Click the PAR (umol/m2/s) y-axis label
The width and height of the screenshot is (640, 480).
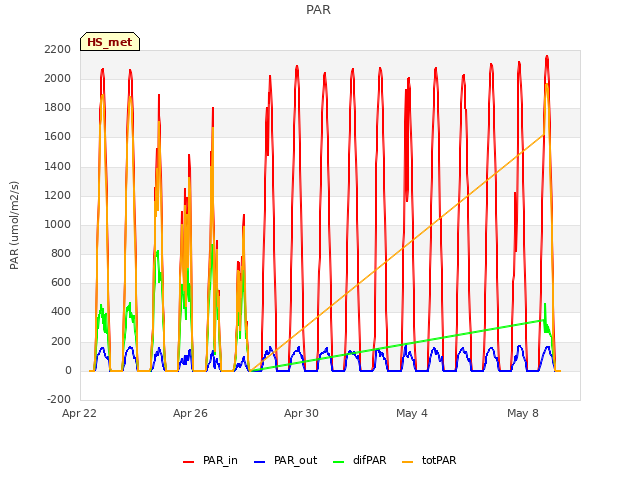14,225
